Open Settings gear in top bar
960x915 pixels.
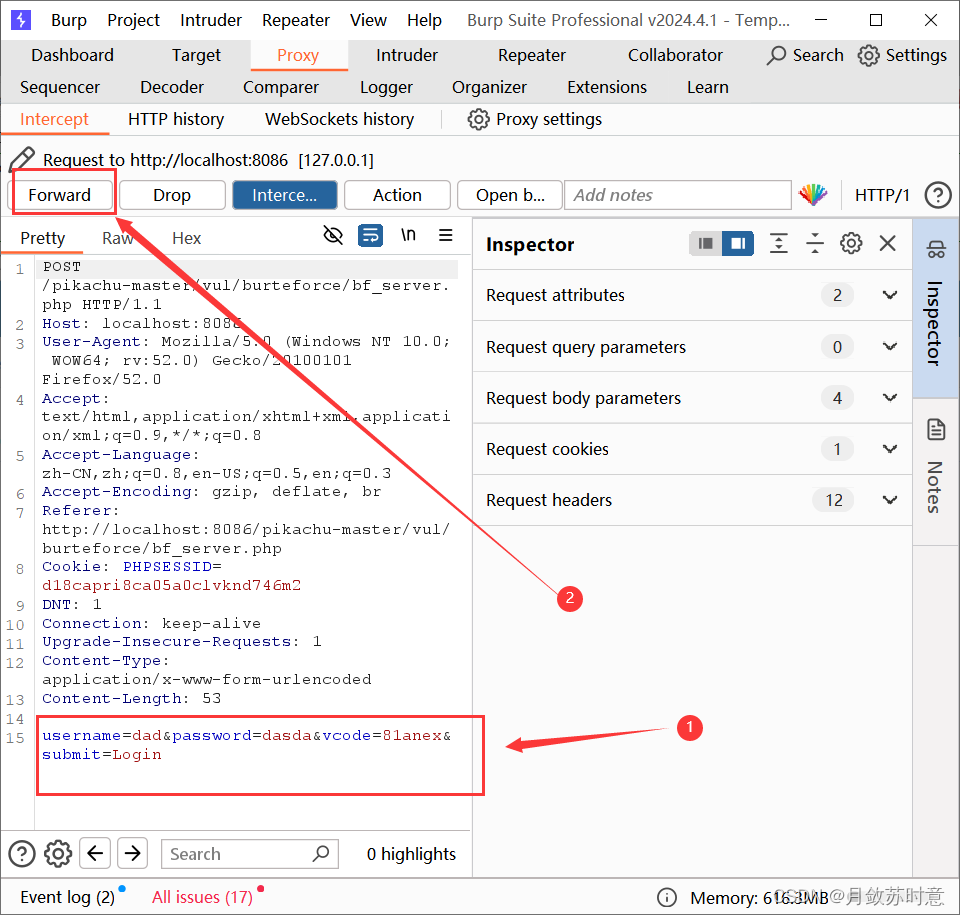coord(868,55)
